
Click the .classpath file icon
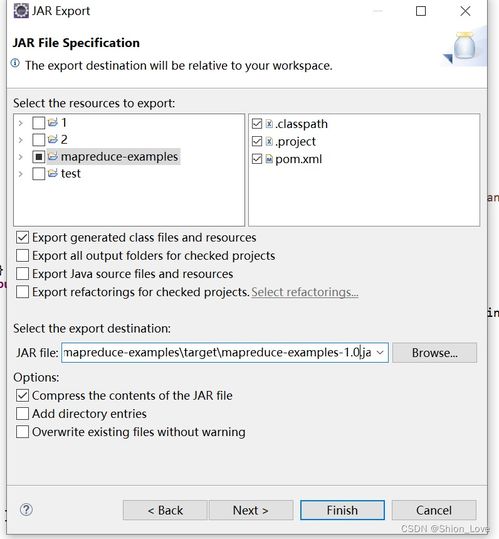[269, 124]
